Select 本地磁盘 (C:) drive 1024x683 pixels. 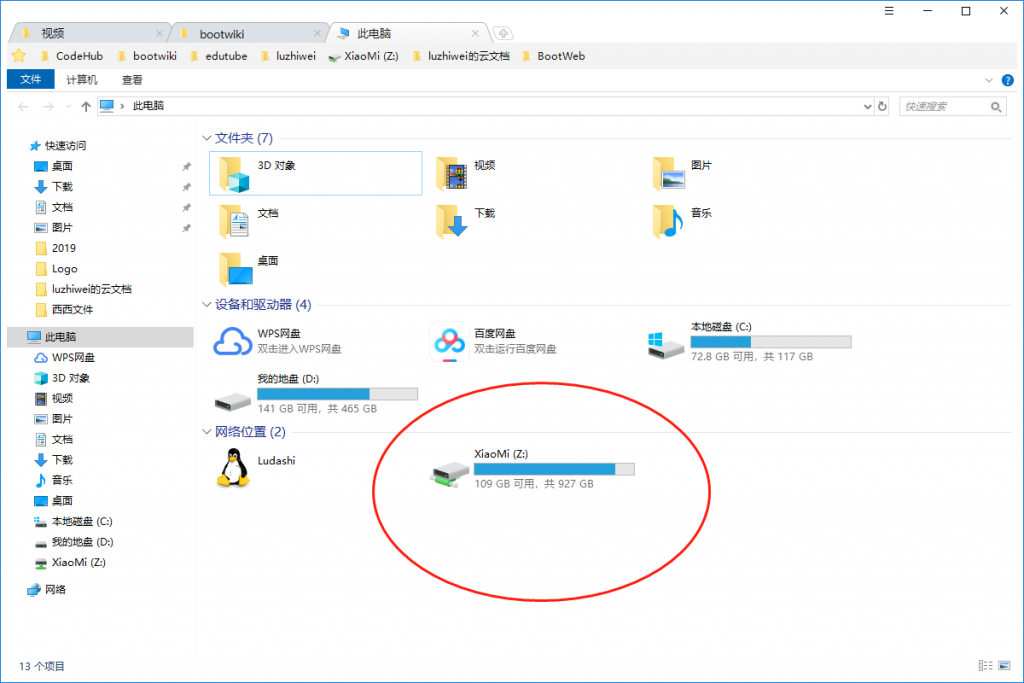[x=750, y=342]
